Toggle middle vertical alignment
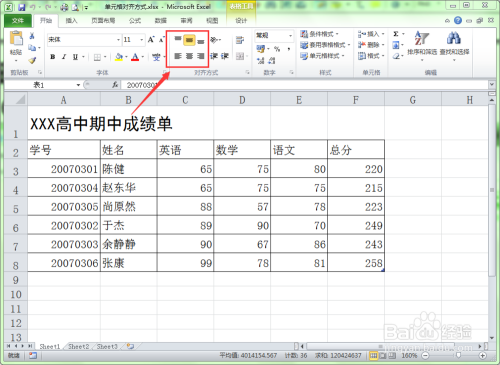This screenshot has width=500, height=365. [x=189, y=40]
